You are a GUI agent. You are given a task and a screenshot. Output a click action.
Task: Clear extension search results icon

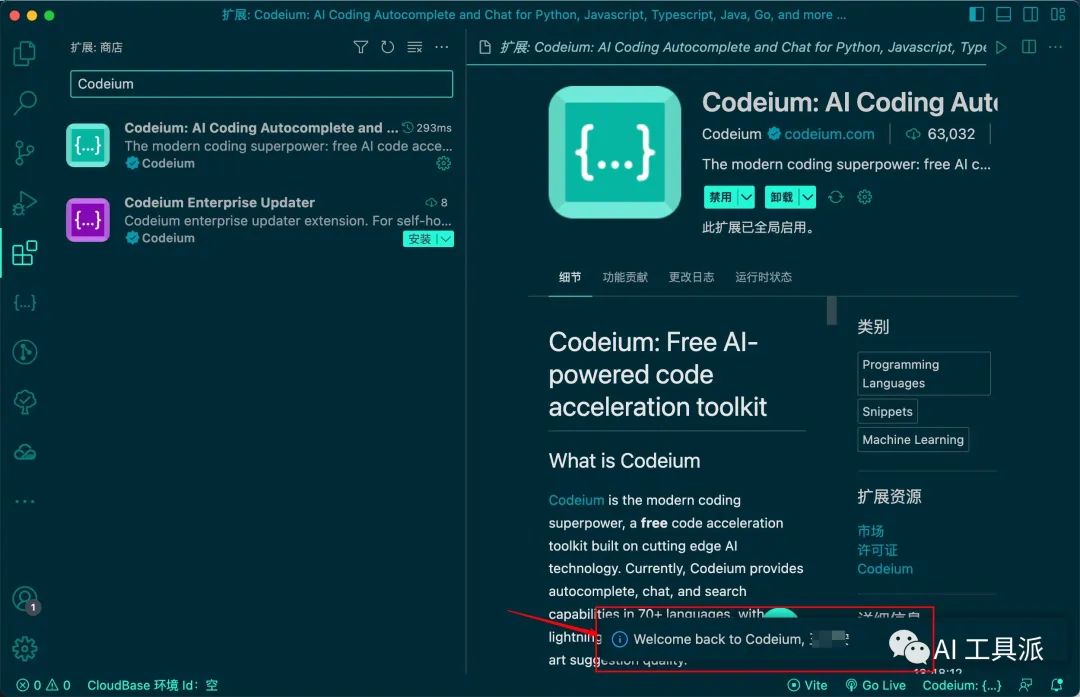[415, 47]
